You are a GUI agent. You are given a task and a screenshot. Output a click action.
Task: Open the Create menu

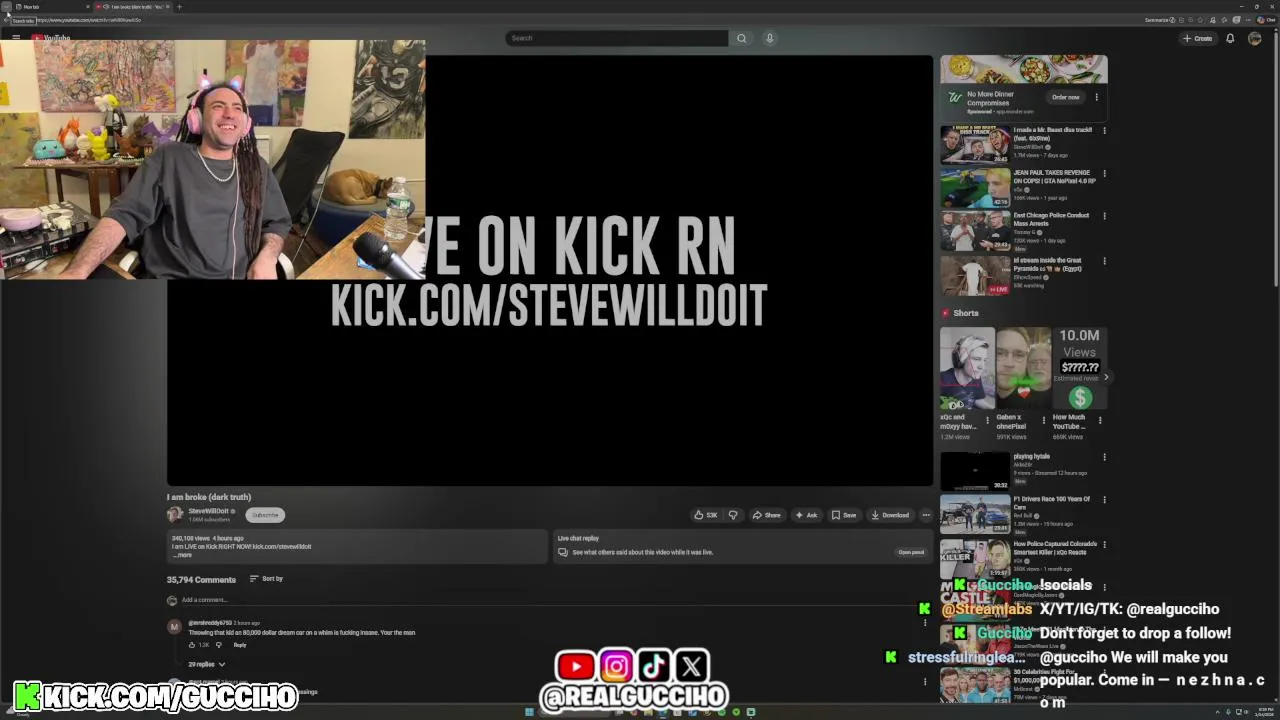point(1197,38)
